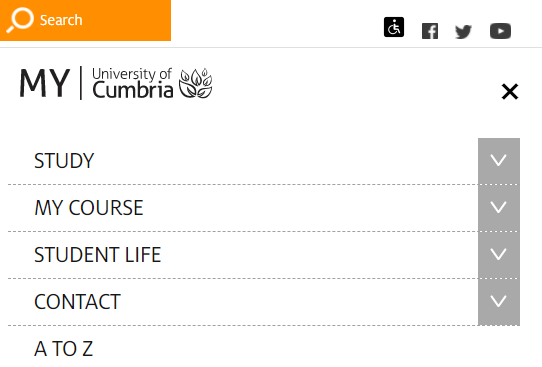Click the University of Cumbria wordmark
Screen dimensions: 542x367
tap(132, 83)
